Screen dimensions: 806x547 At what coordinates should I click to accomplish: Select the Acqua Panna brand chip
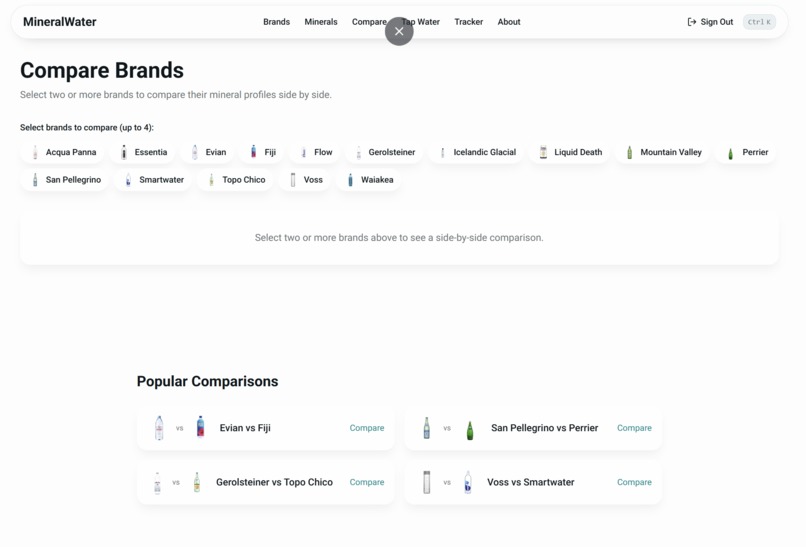pyautogui.click(x=63, y=152)
